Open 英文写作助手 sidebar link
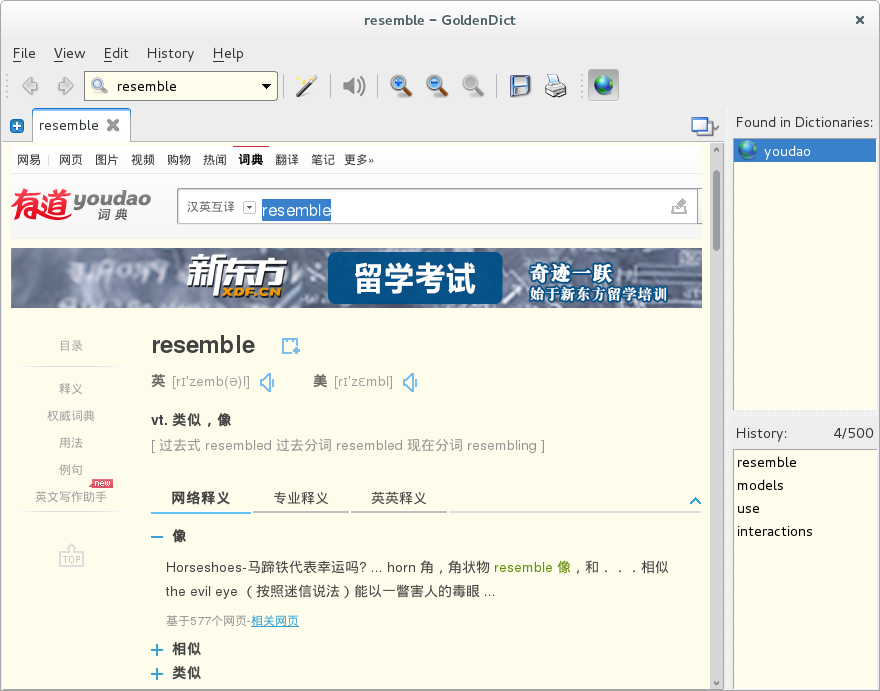Viewport: 880px width, 691px height. point(71,497)
